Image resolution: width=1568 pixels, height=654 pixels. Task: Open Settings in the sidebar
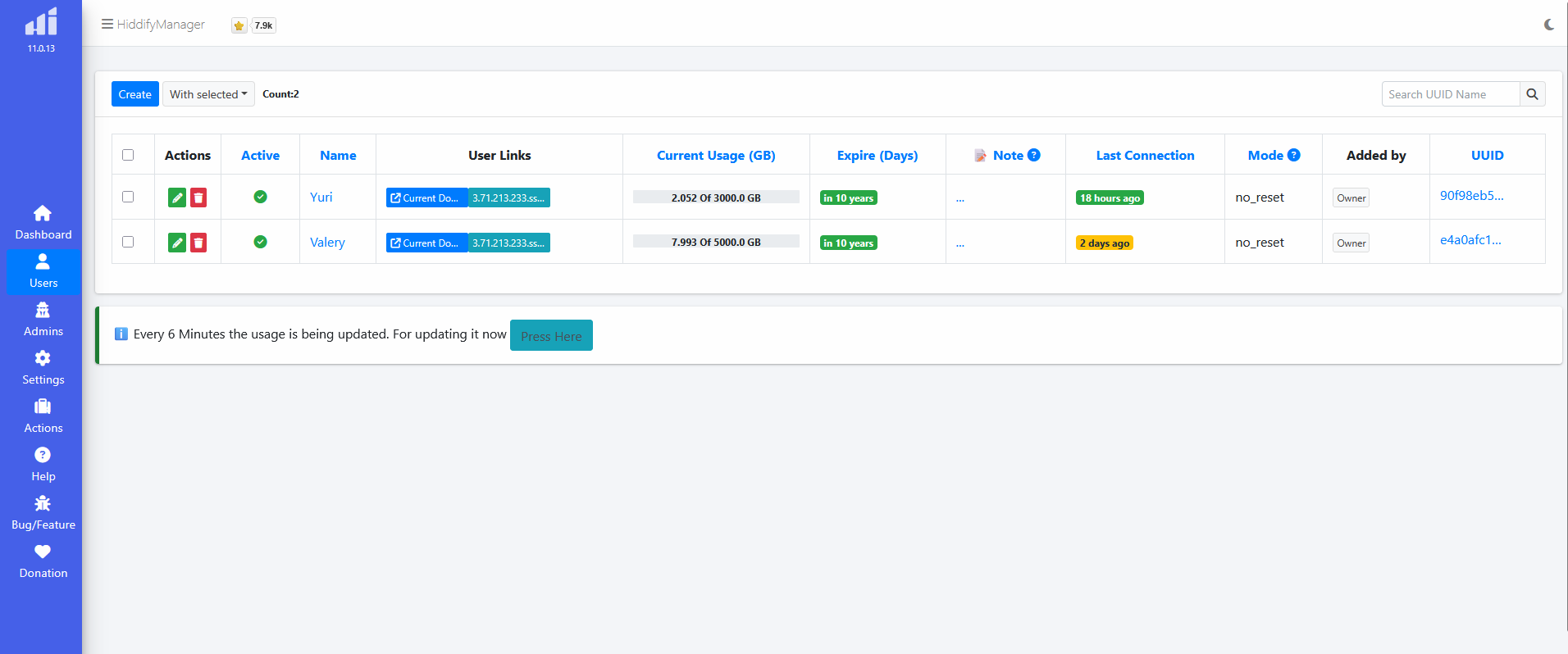coord(43,367)
